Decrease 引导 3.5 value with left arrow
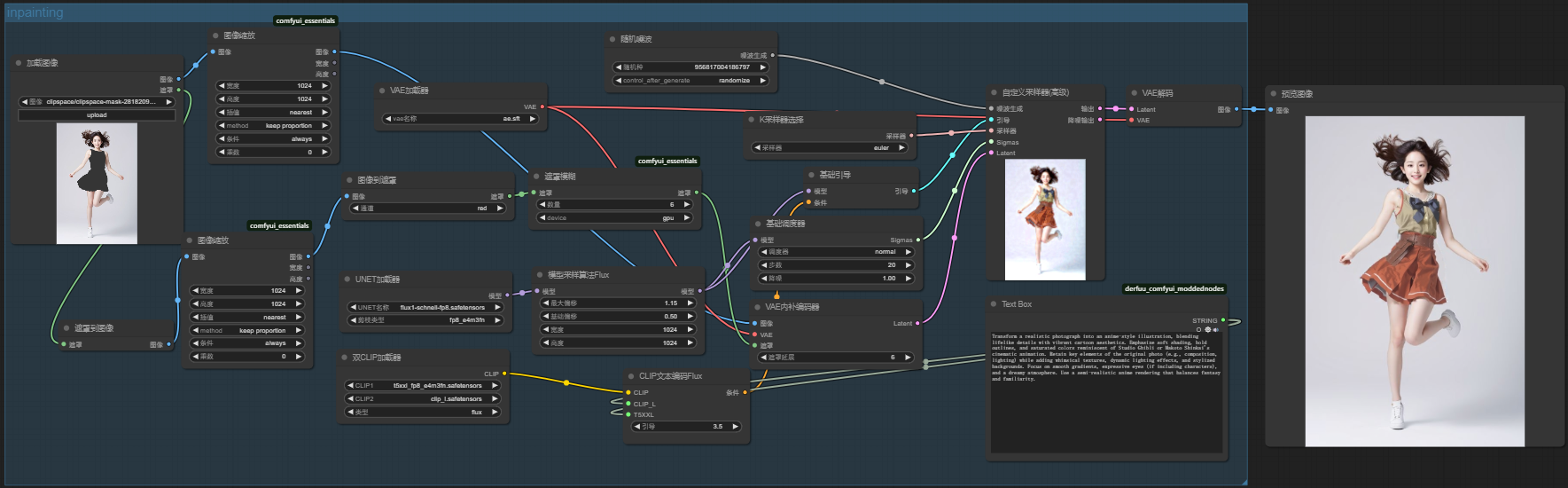This screenshot has width=1568, height=488. 636,427
